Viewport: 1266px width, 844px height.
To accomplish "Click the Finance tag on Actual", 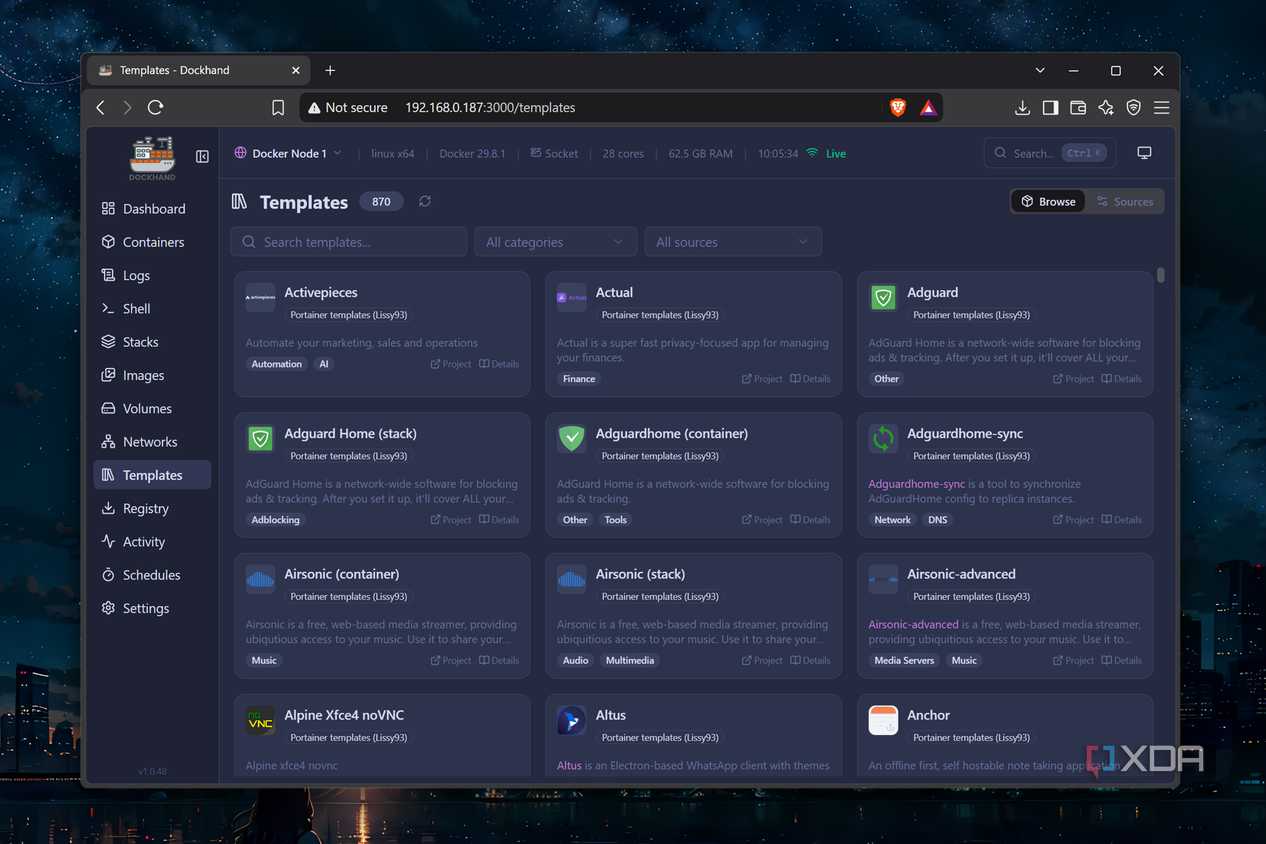I will pos(579,379).
